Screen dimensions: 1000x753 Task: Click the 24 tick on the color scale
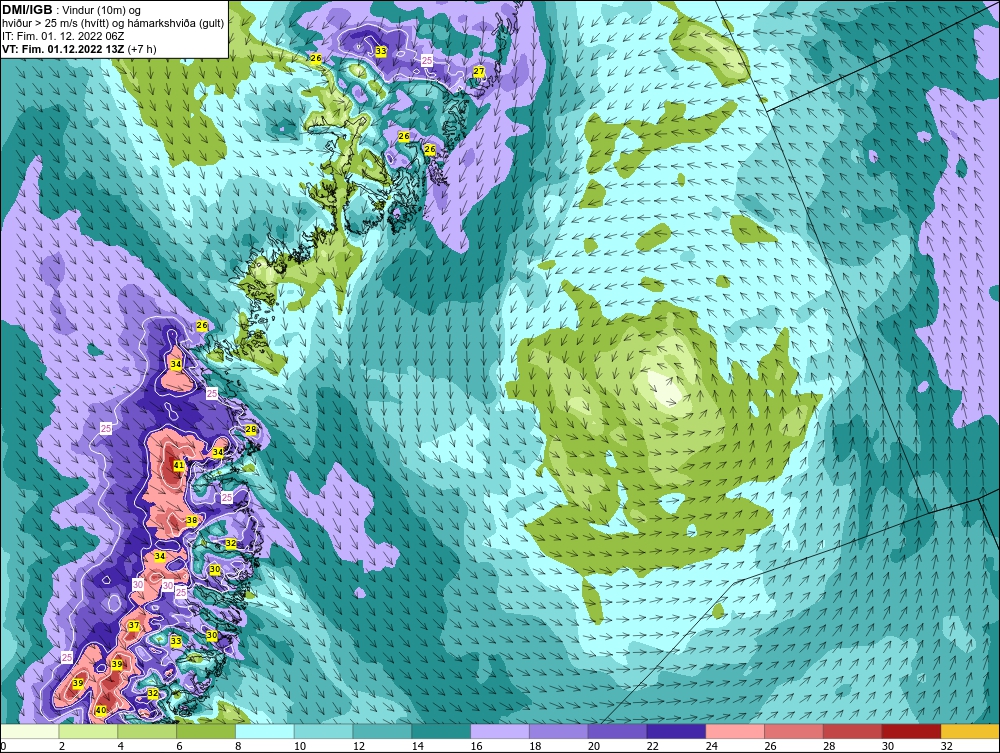point(712,746)
